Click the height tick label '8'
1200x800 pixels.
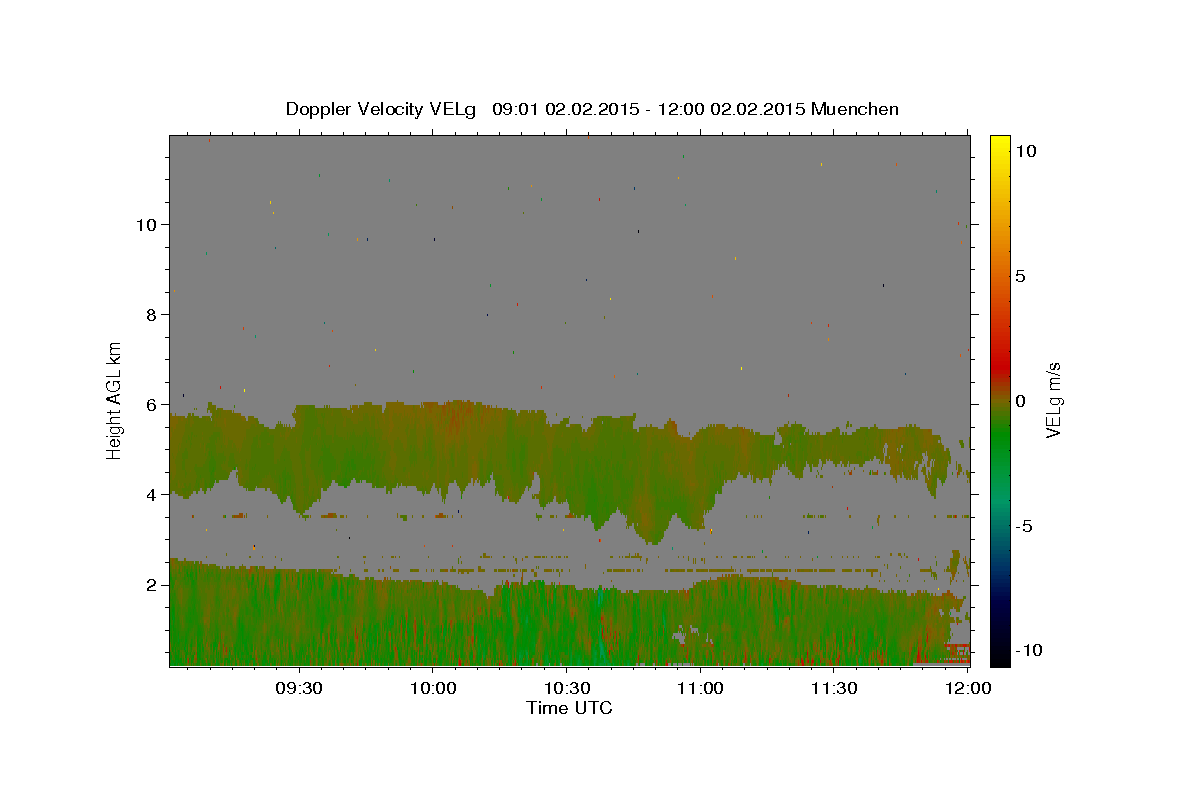(x=151, y=314)
